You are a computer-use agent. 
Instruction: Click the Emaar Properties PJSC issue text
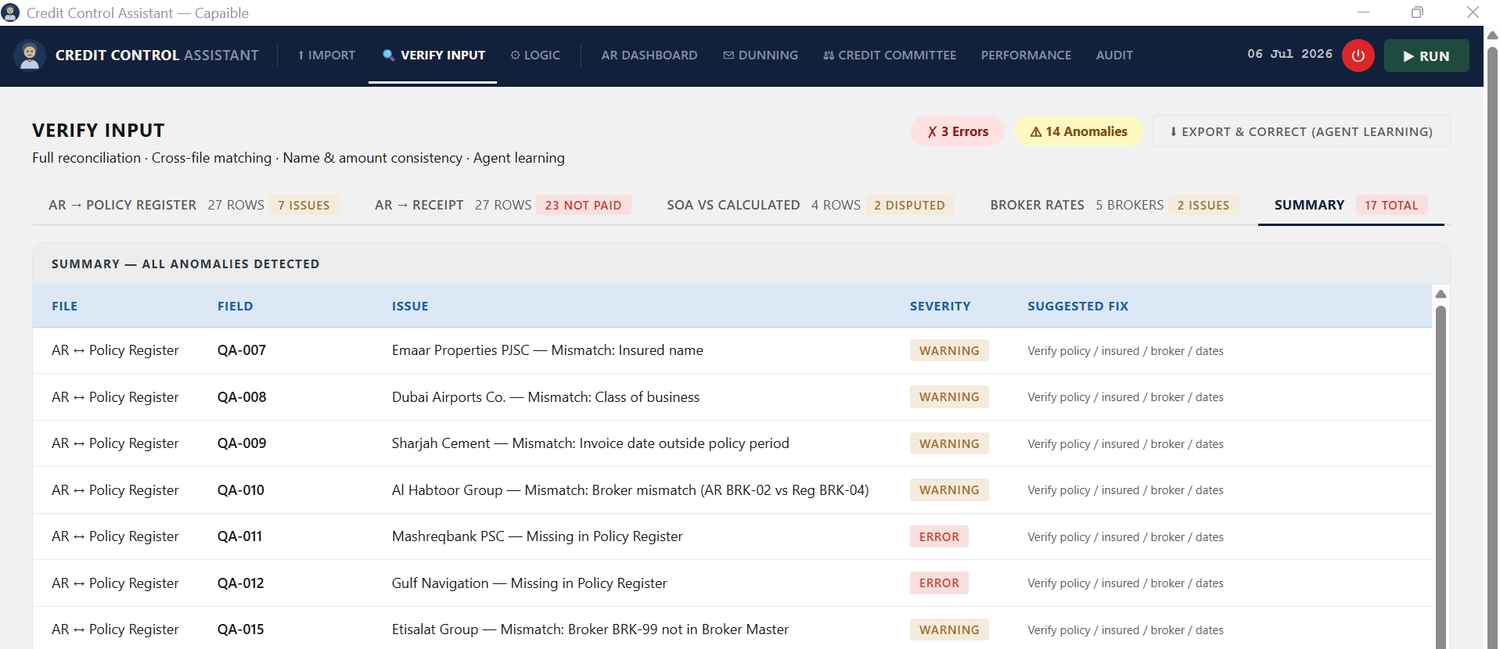tap(547, 351)
